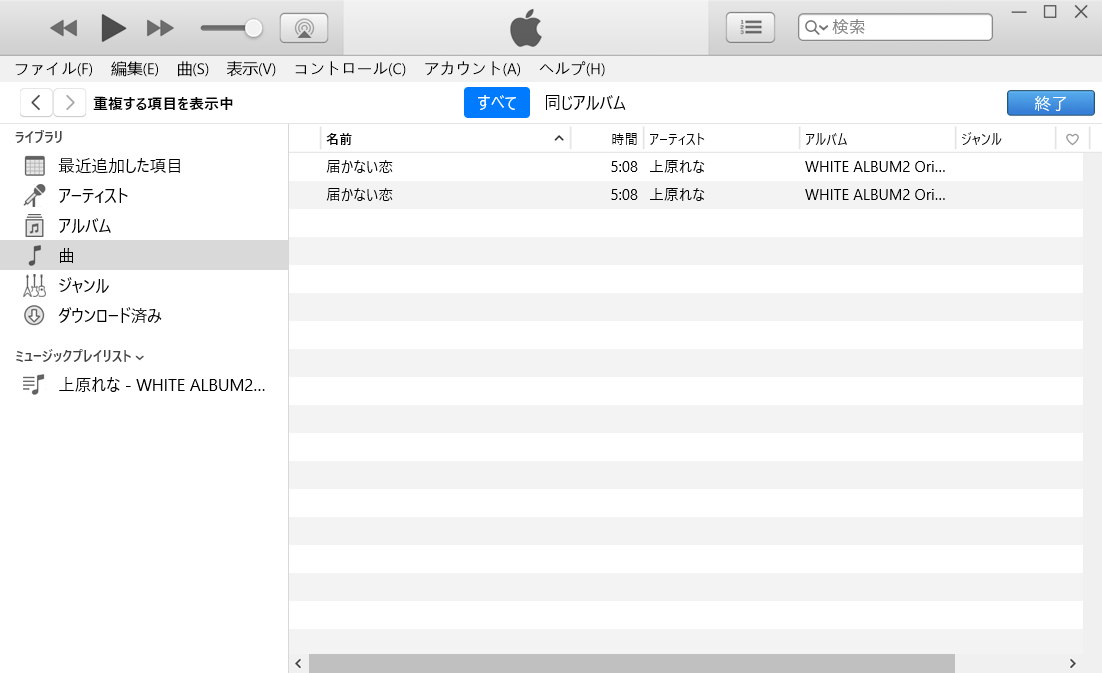
Task: Click the horizontal scrollbar thumb
Action: click(632, 663)
